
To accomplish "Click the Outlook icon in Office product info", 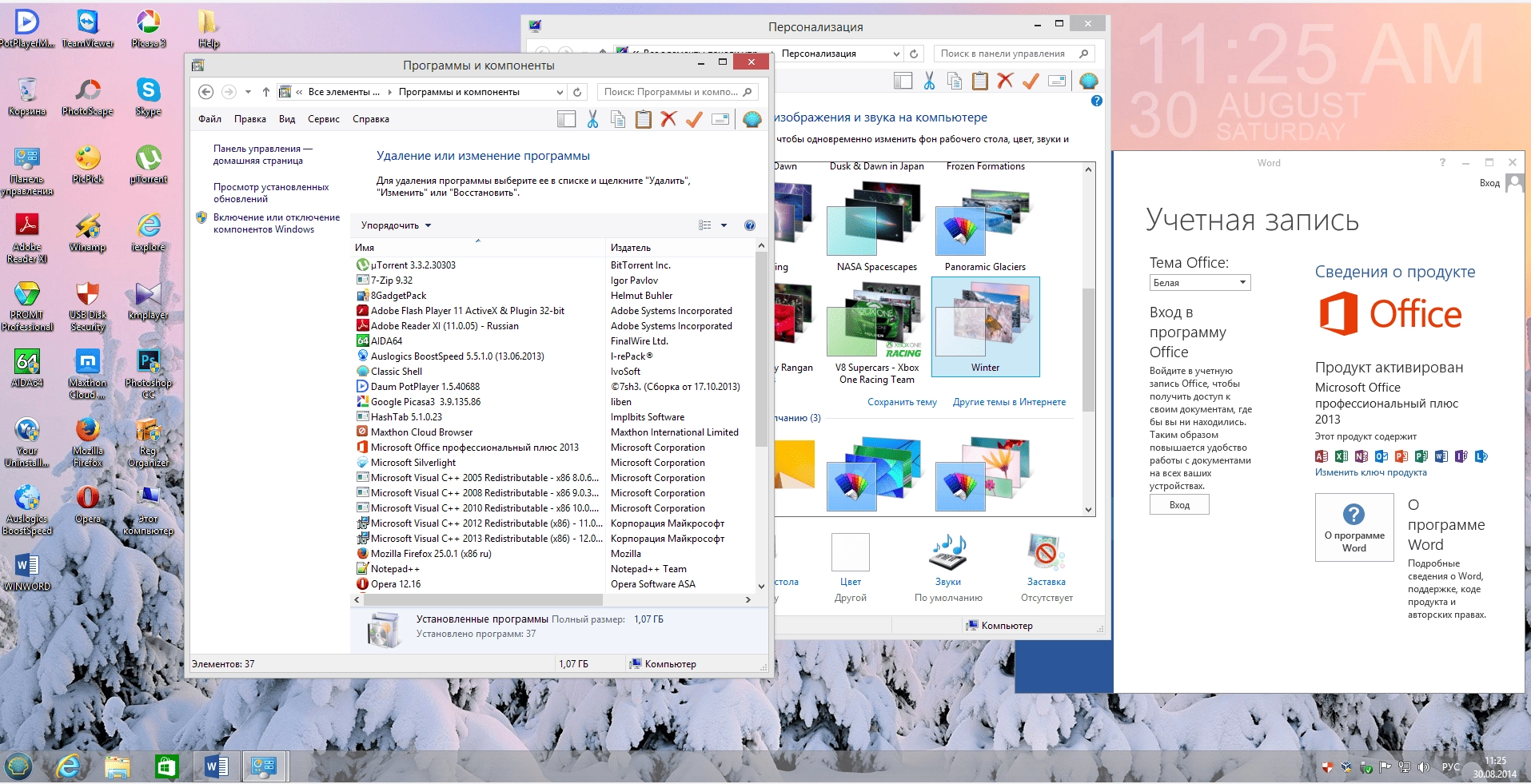I will pos(1381,456).
